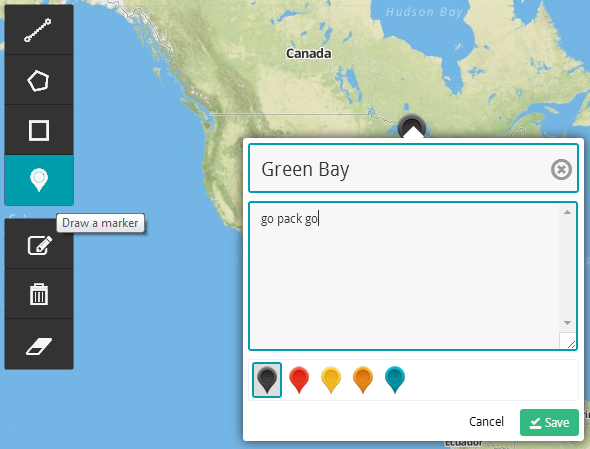This screenshot has width=590, height=449.
Task: Click the description scrollbar up arrow
Action: pyautogui.click(x=567, y=212)
